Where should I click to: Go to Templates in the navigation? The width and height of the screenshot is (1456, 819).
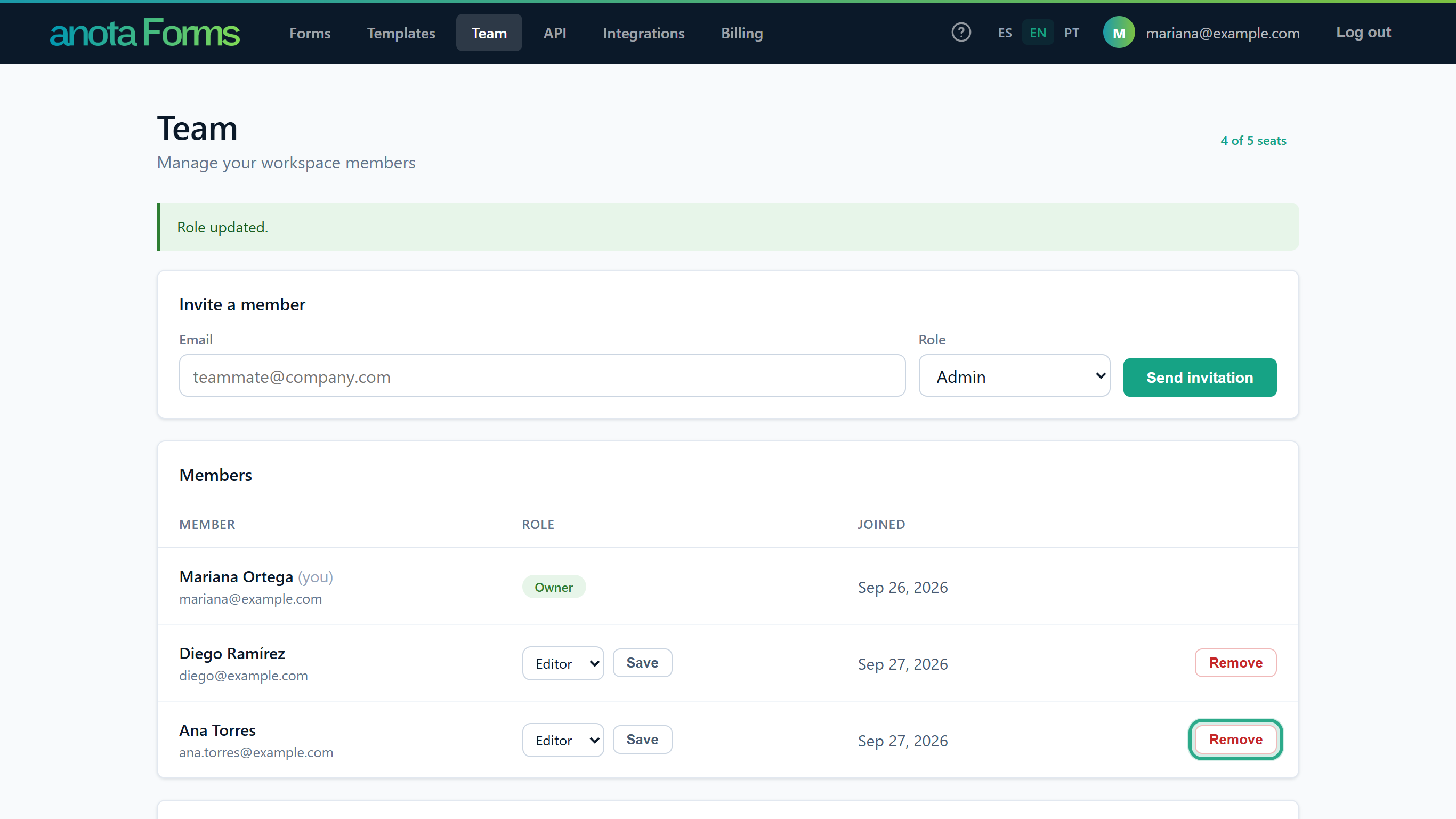coord(401,33)
